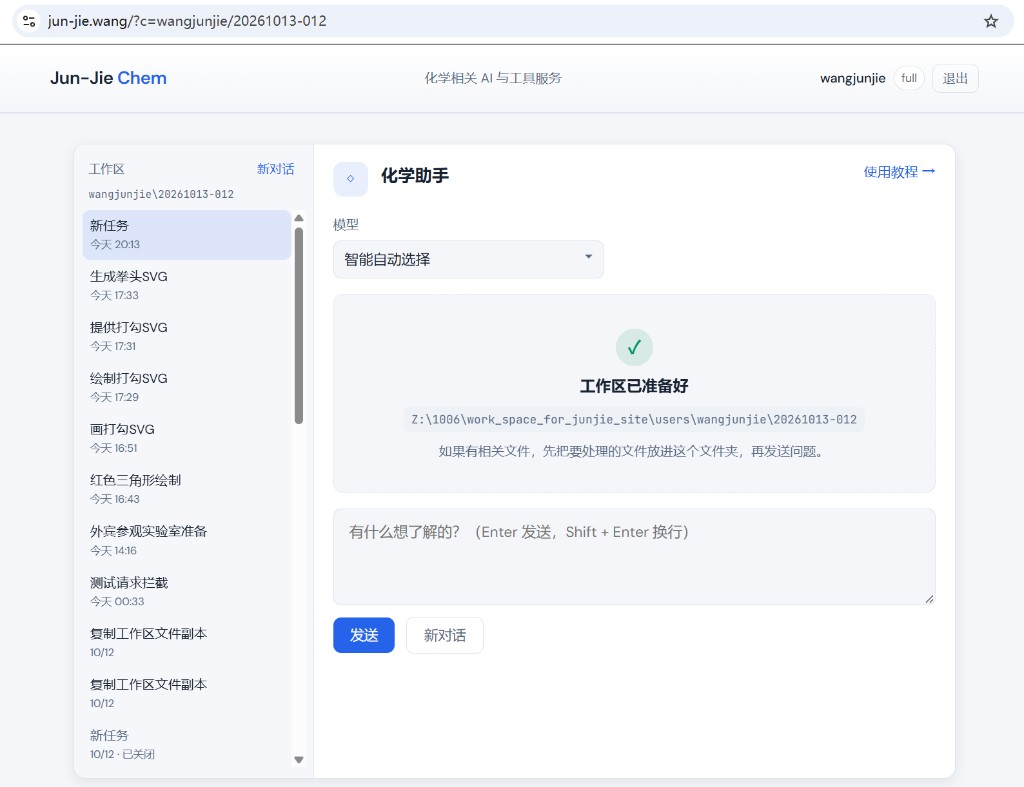Image resolution: width=1024 pixels, height=787 pixels.
Task: Open the 绘制打勾SVG conversation
Action: 187,387
